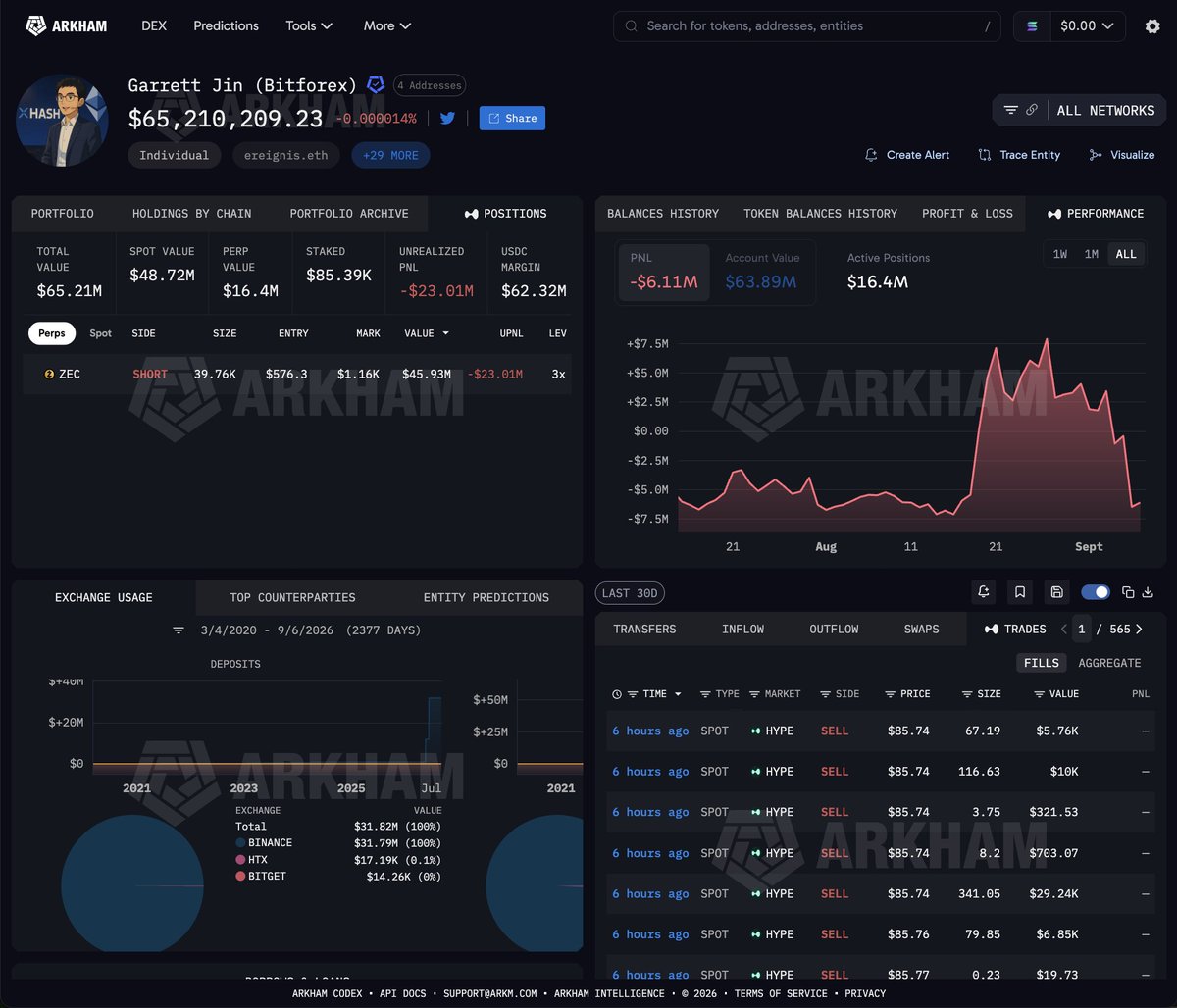Click the search box for tokens, addresses, entities
Viewport: 1177px width, 1008px height.
(x=808, y=26)
